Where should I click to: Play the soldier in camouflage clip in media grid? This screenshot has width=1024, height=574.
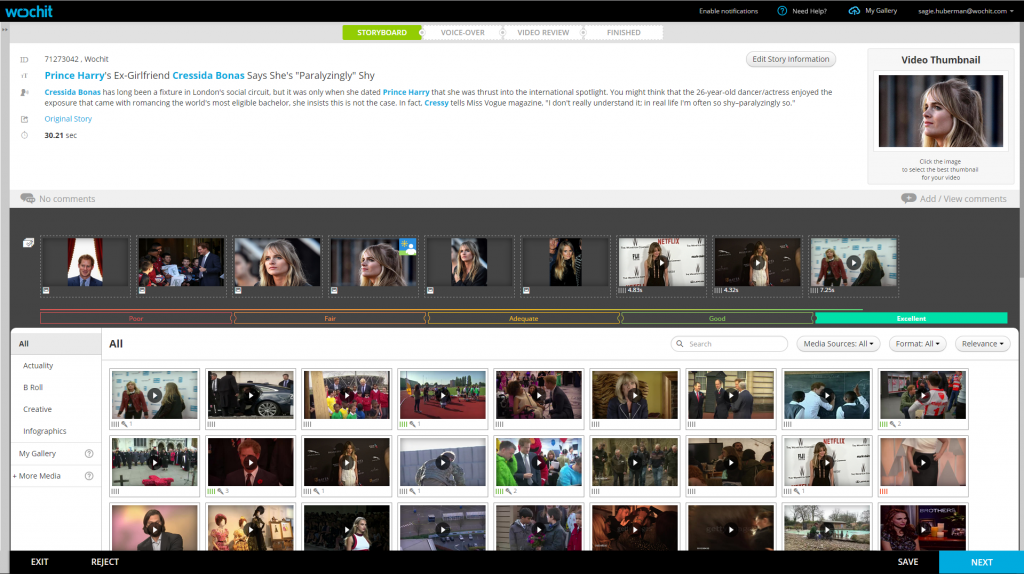443,462
